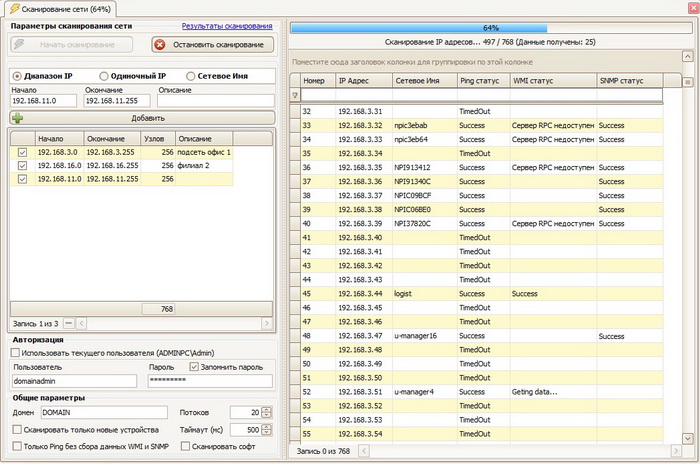Viewport: 700px width, 464px height.
Task: Click the scroll-down arrow of the results table
Action: tap(689, 437)
